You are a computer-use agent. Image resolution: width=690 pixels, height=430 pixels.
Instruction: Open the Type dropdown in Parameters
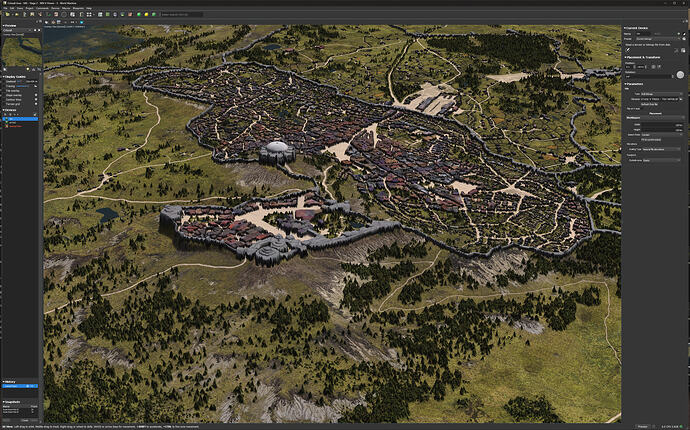point(661,94)
